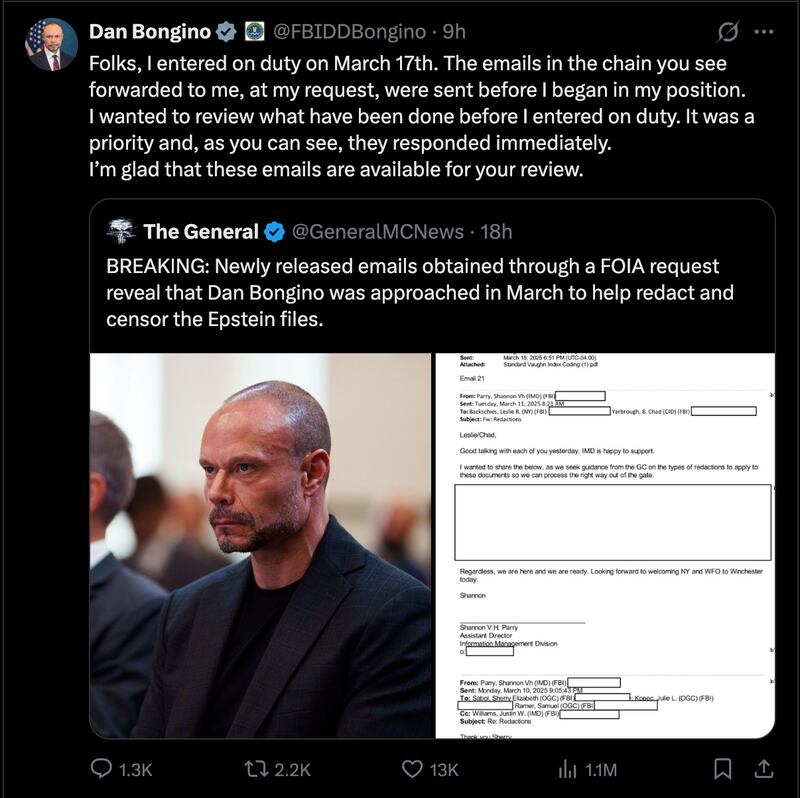
Task: Click the 9h timestamp to open the tweet
Action: (x=454, y=31)
